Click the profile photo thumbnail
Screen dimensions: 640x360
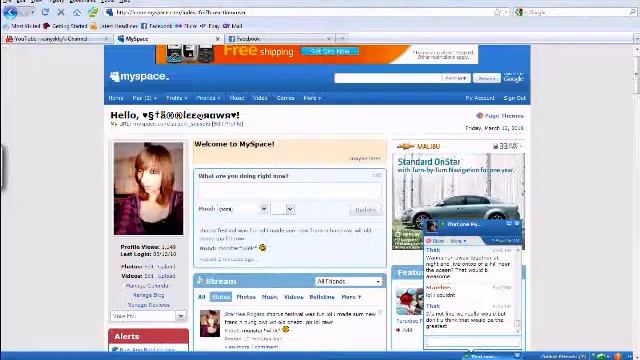pos(149,188)
